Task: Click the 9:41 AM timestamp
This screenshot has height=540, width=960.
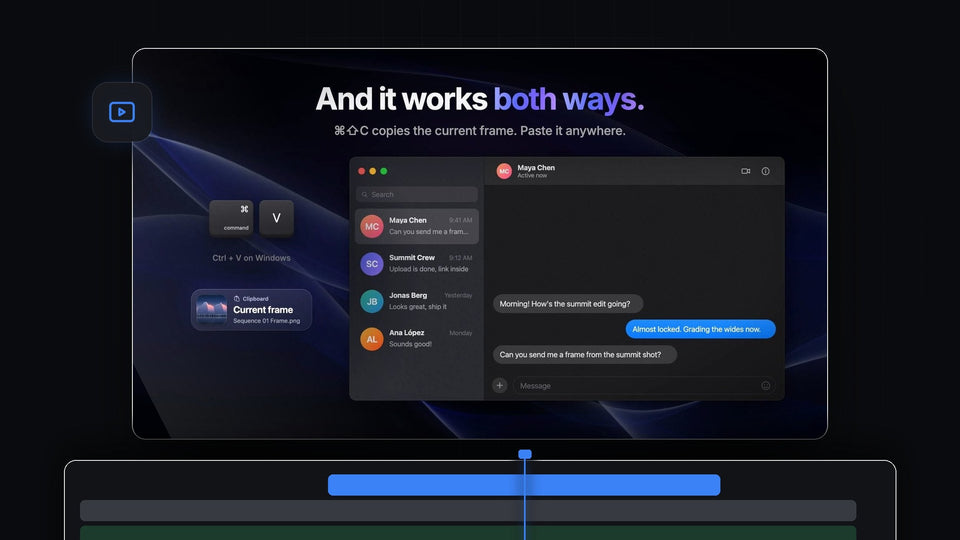Action: (460, 220)
